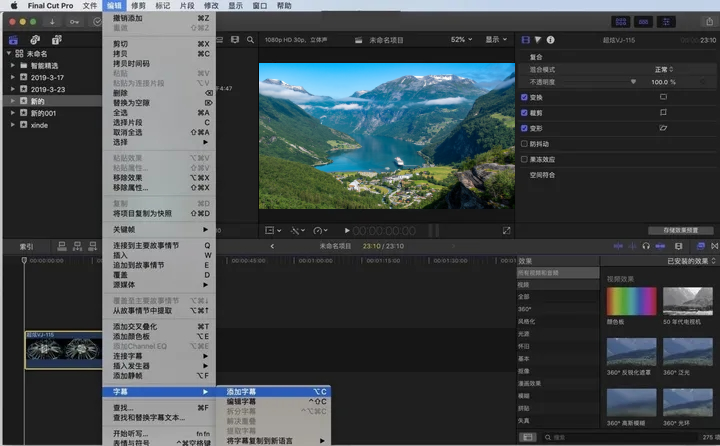Click the 裁剪 onscreen control icon
The image size is (720, 446).
point(663,112)
